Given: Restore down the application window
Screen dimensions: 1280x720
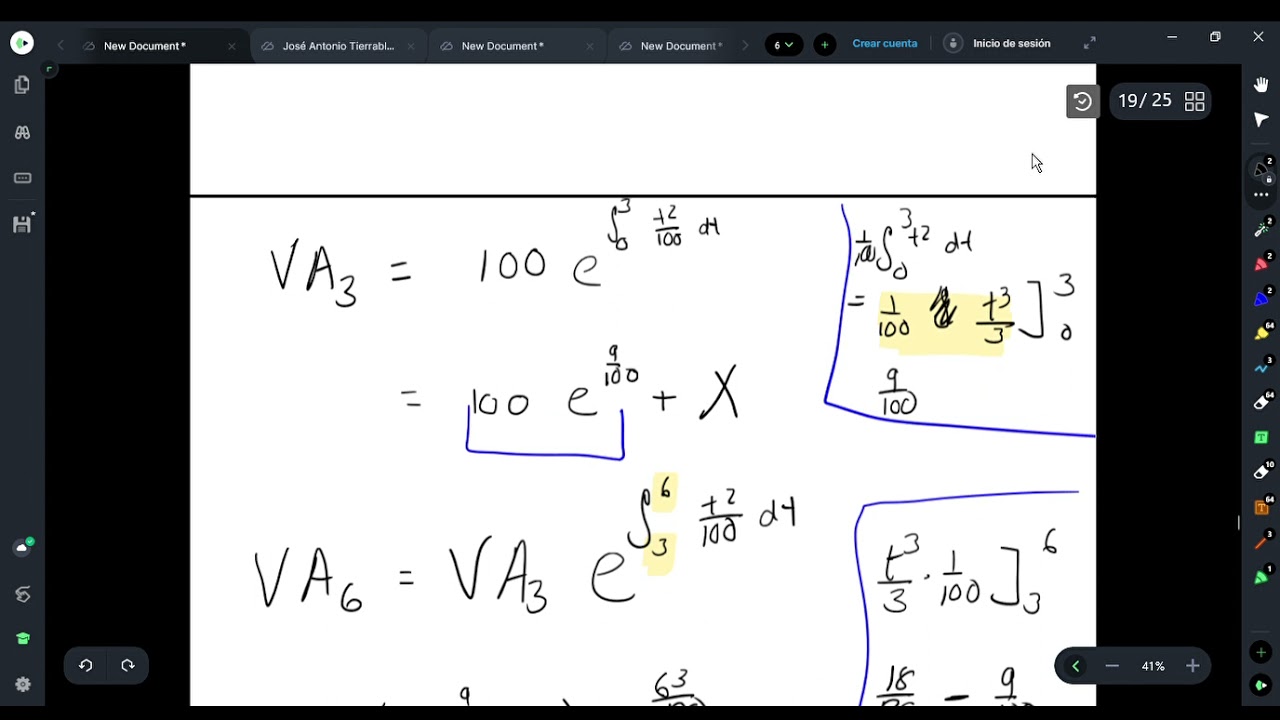Looking at the screenshot, I should [1215, 37].
